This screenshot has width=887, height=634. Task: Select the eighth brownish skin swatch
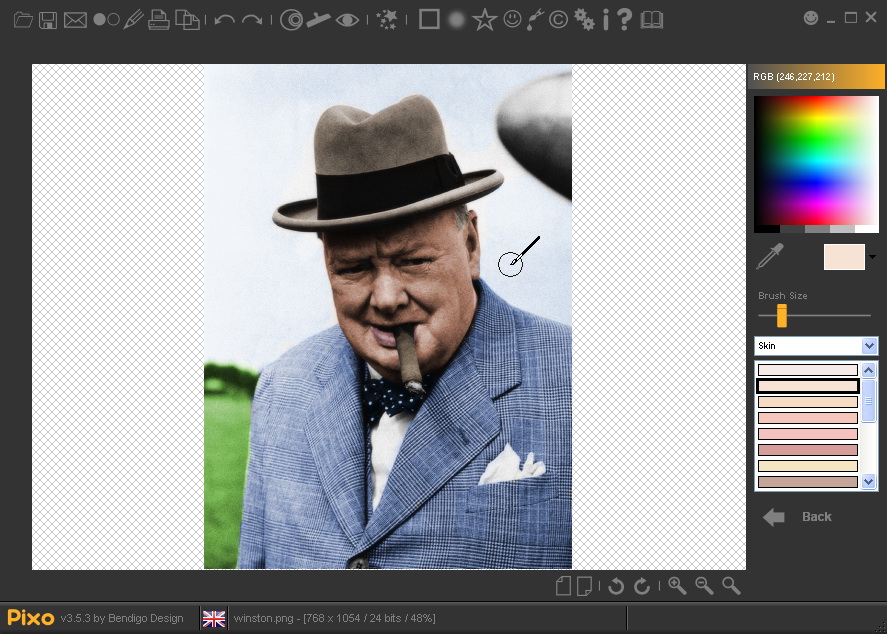pyautogui.click(x=808, y=482)
